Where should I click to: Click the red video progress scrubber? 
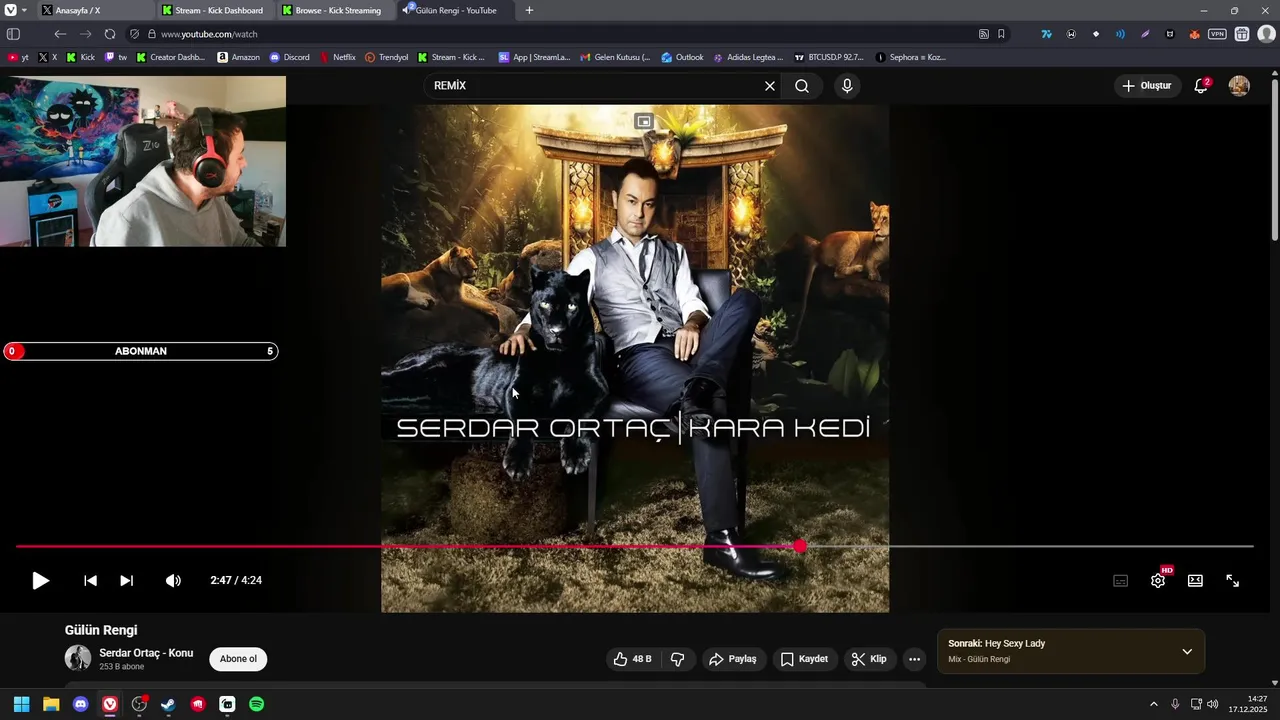pos(800,546)
